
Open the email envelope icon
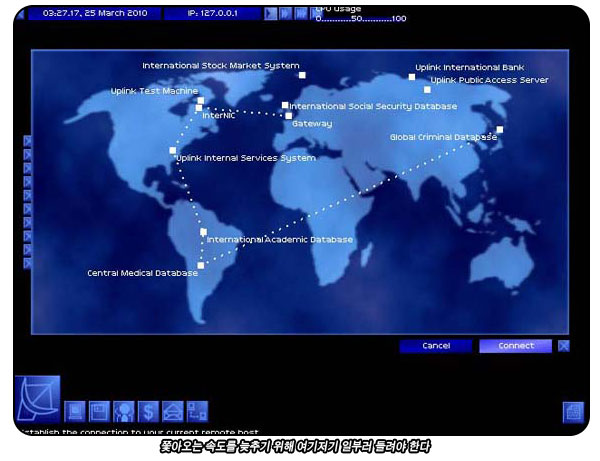coord(173,411)
